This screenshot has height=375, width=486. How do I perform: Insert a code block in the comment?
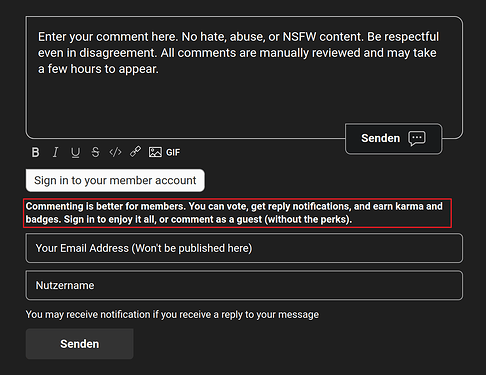point(115,152)
